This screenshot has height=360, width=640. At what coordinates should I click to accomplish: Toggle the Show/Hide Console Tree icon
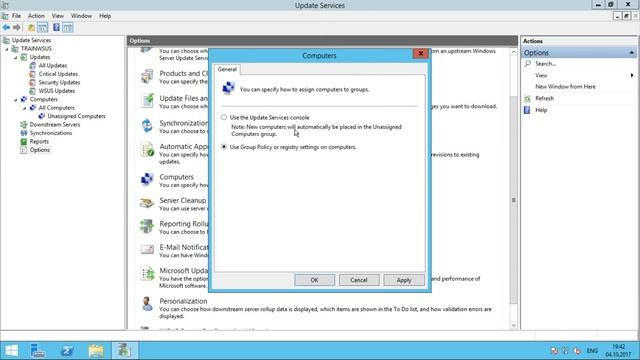point(42,27)
